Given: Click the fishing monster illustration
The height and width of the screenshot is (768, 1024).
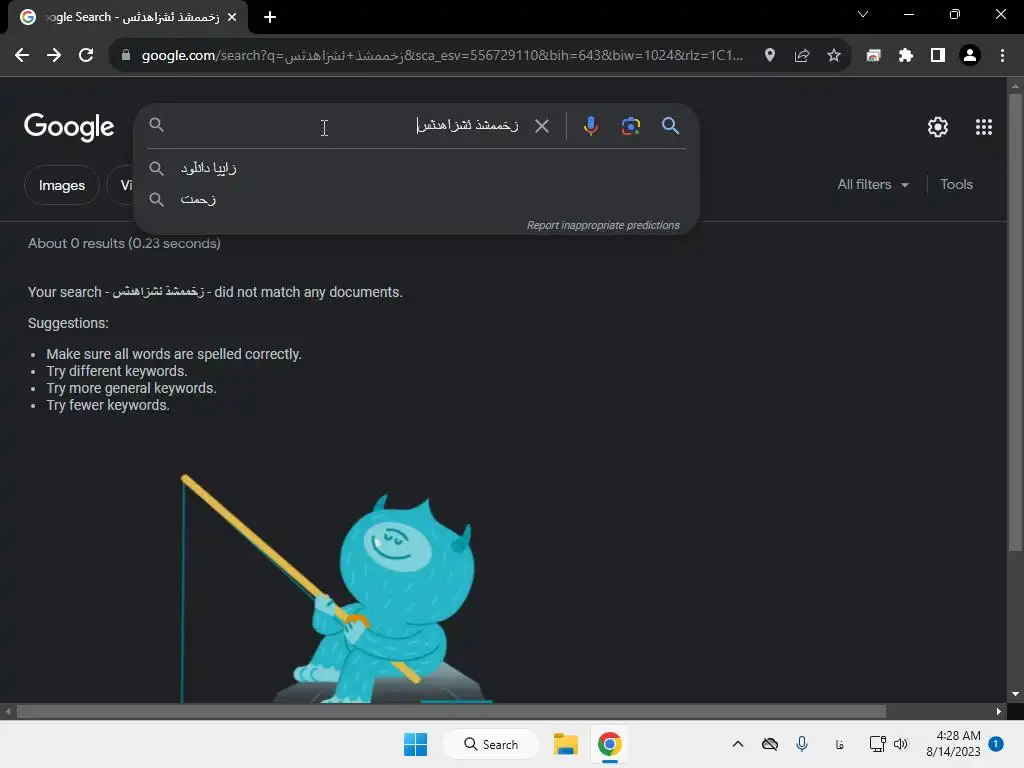Looking at the screenshot, I should [x=336, y=589].
